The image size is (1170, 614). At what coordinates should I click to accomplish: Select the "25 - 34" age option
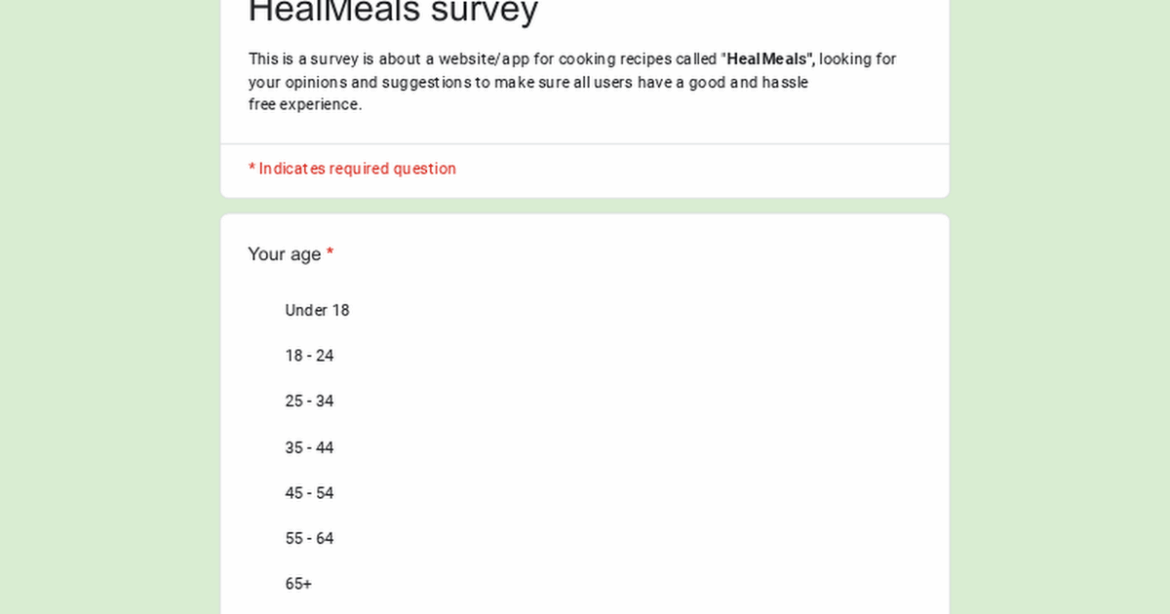pos(310,401)
